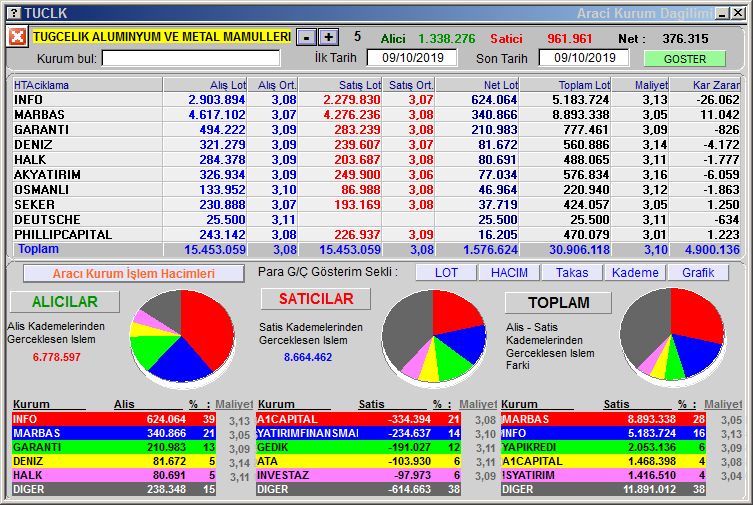This screenshot has height=505, width=753.
Task: Click the ALICILAR pie chart
Action: (181, 338)
